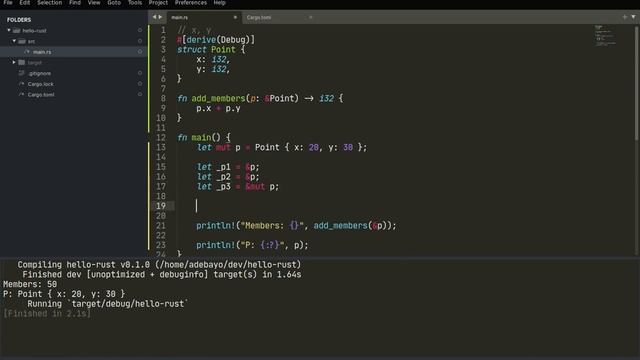Screen dimensions: 640x360
Task: Collapse the hello-rust folder arrow
Action: pos(9,30)
